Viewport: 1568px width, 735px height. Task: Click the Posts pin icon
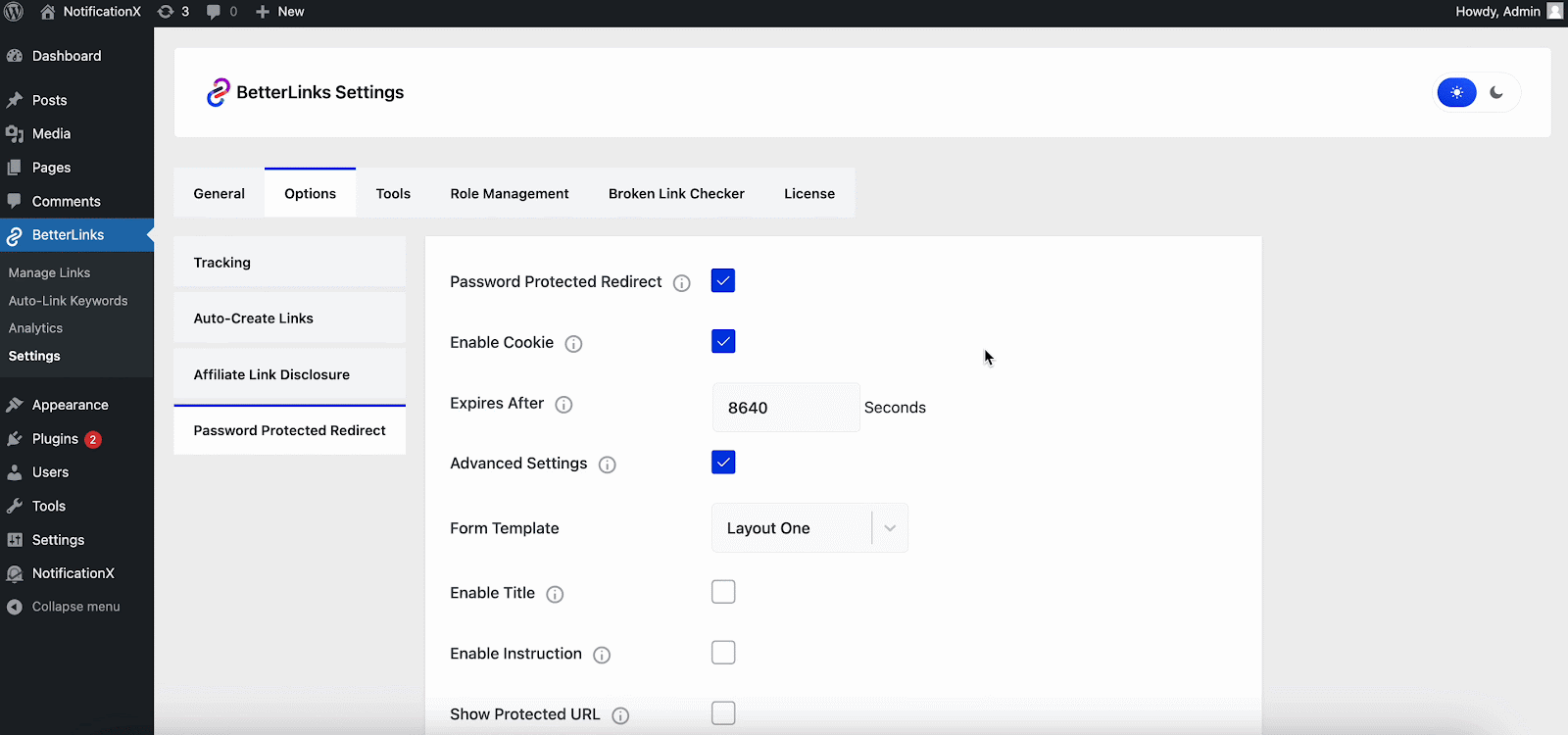[15, 100]
